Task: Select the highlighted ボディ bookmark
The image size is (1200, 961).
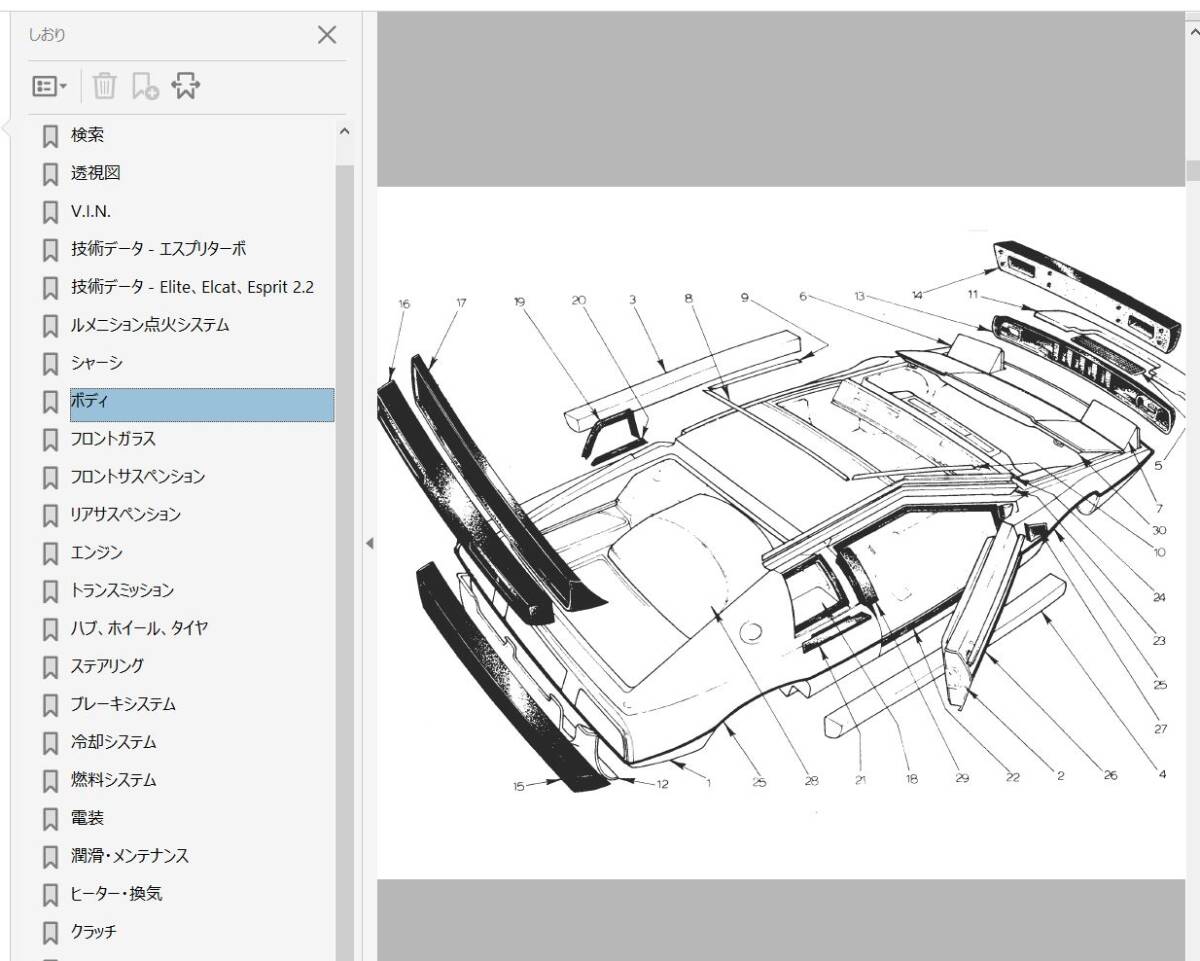Action: point(202,404)
